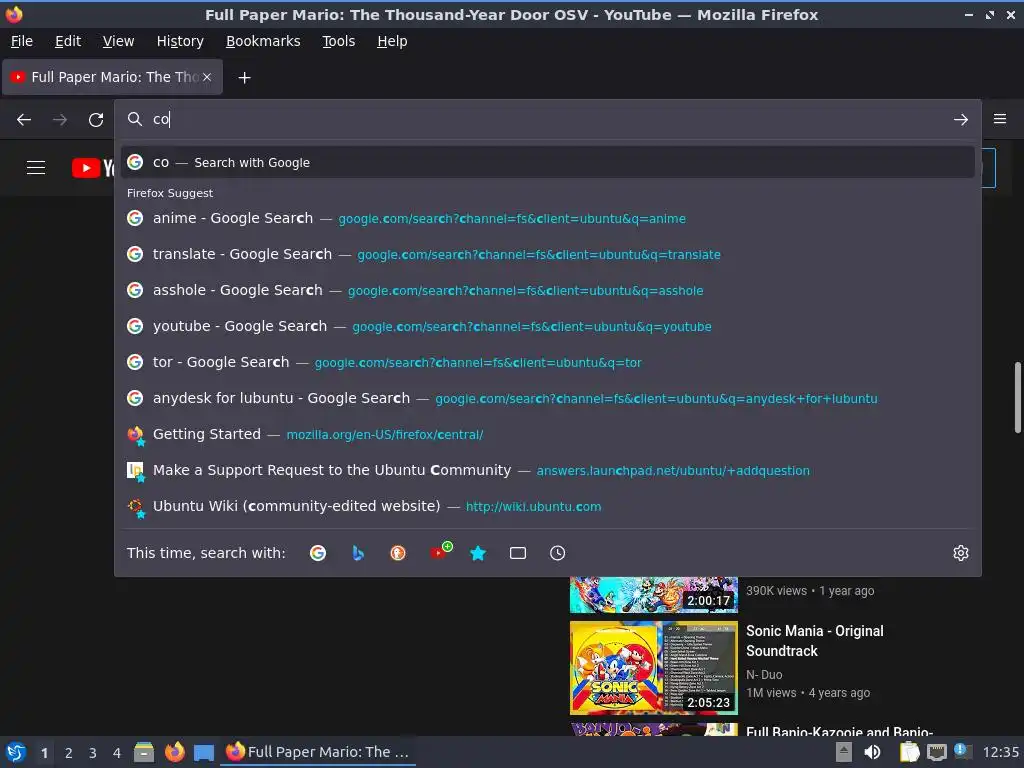Open the View menu
1024x768 pixels.
(x=118, y=41)
